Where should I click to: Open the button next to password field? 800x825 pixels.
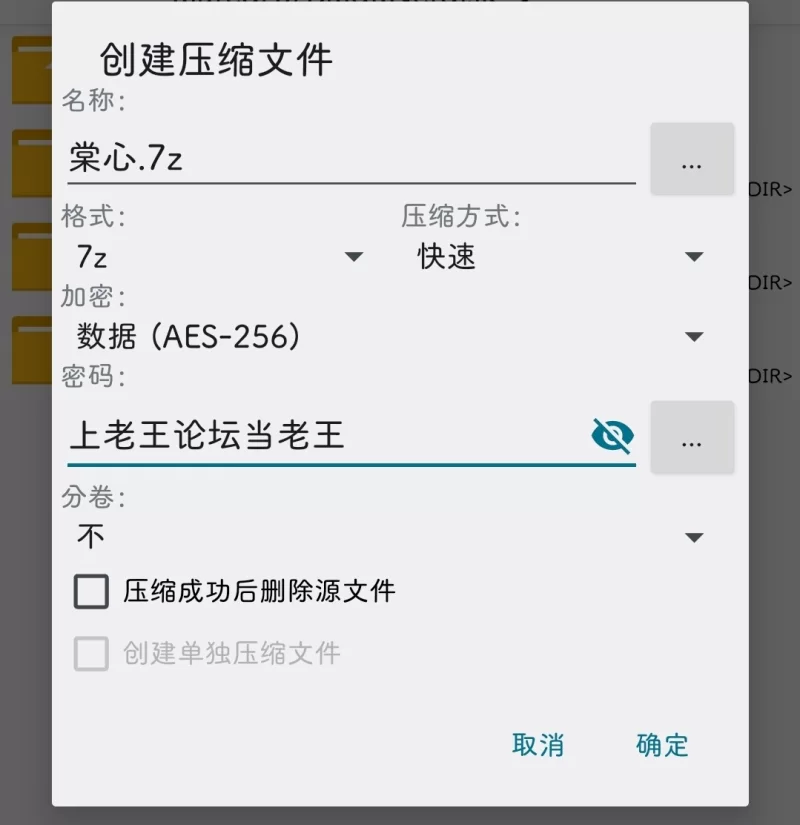pyautogui.click(x=692, y=437)
